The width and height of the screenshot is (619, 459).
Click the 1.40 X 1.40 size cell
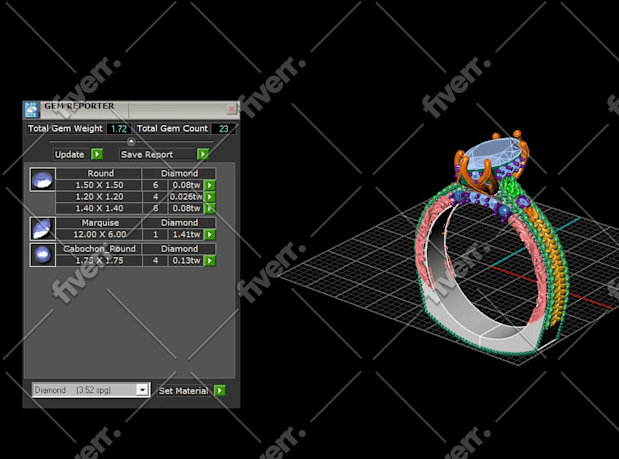coord(99,208)
